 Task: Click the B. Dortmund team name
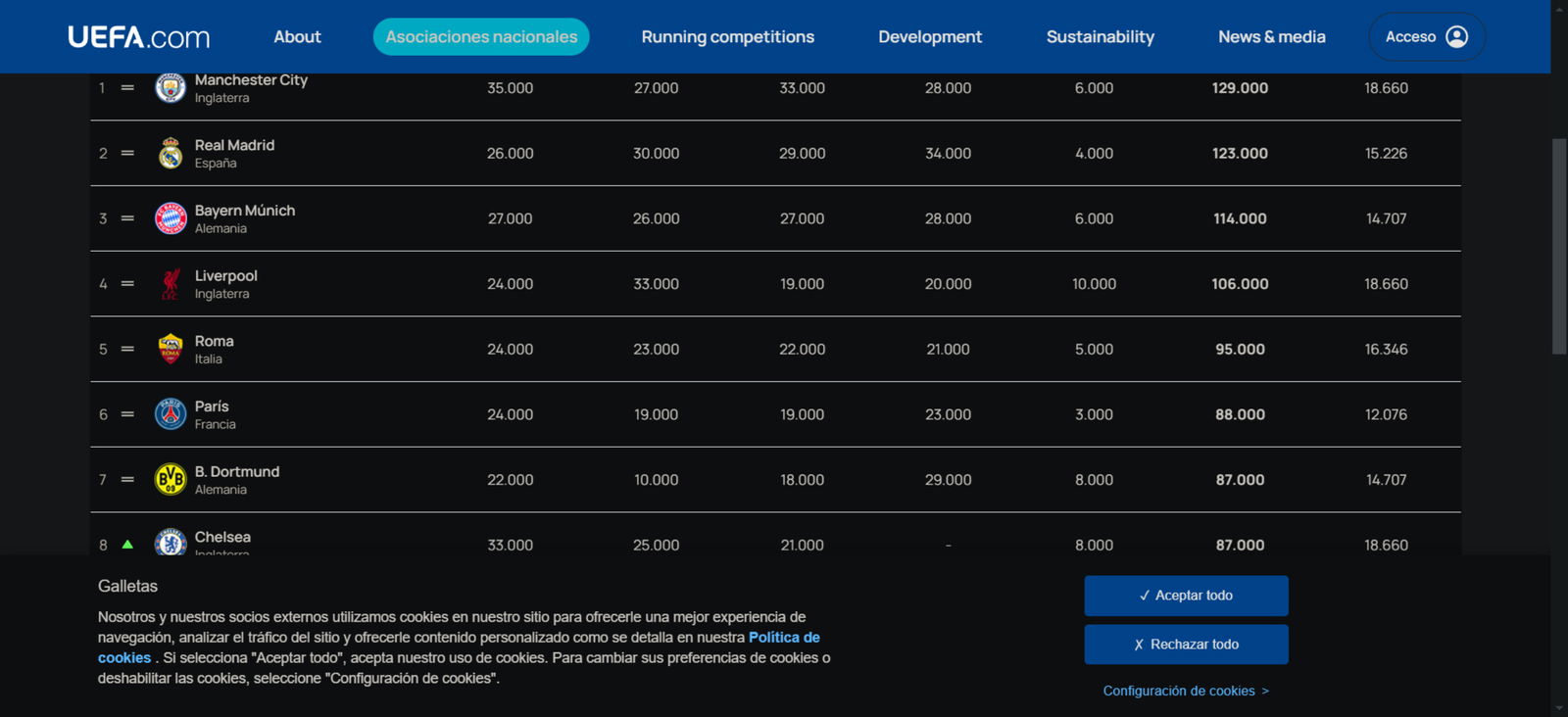click(x=237, y=472)
